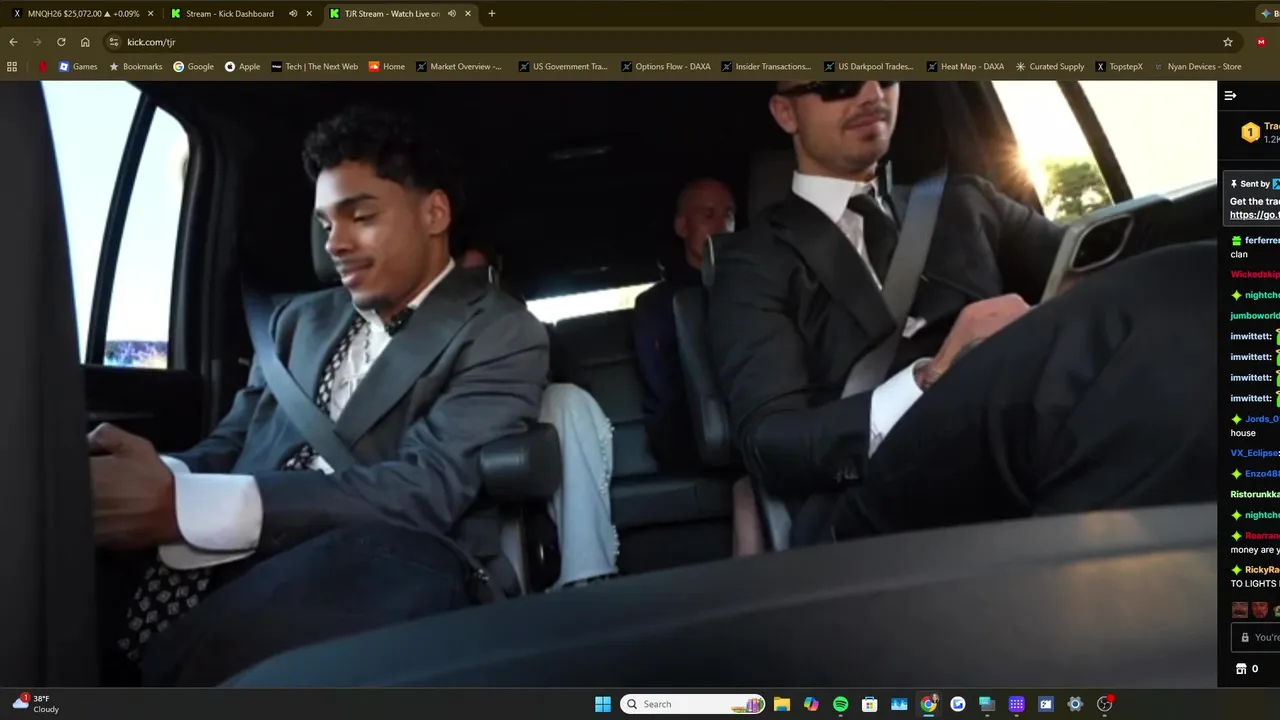Open the Apple bookmark

coord(243,67)
